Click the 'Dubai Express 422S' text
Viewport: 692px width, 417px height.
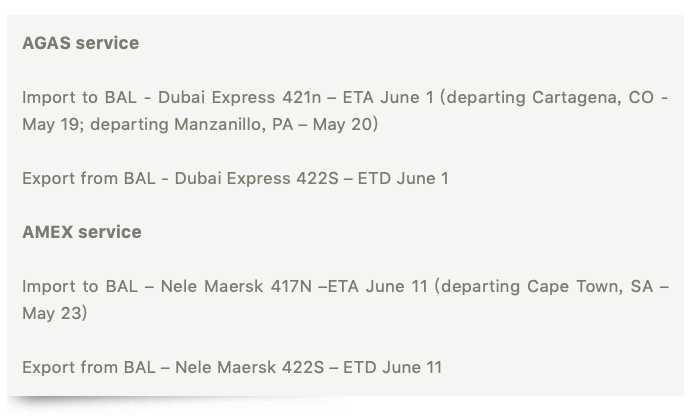coord(257,179)
